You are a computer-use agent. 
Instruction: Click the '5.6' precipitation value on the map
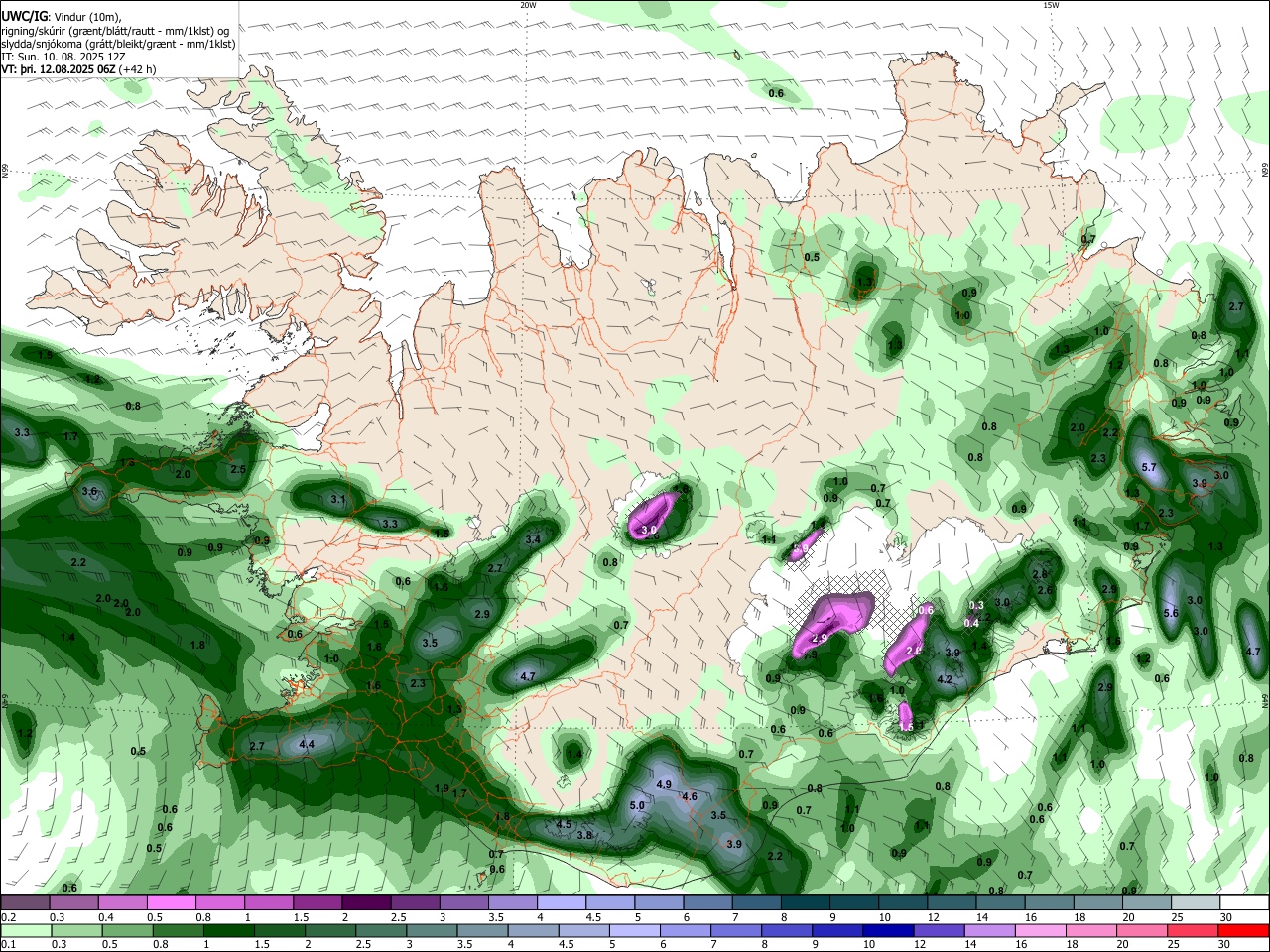[1171, 613]
